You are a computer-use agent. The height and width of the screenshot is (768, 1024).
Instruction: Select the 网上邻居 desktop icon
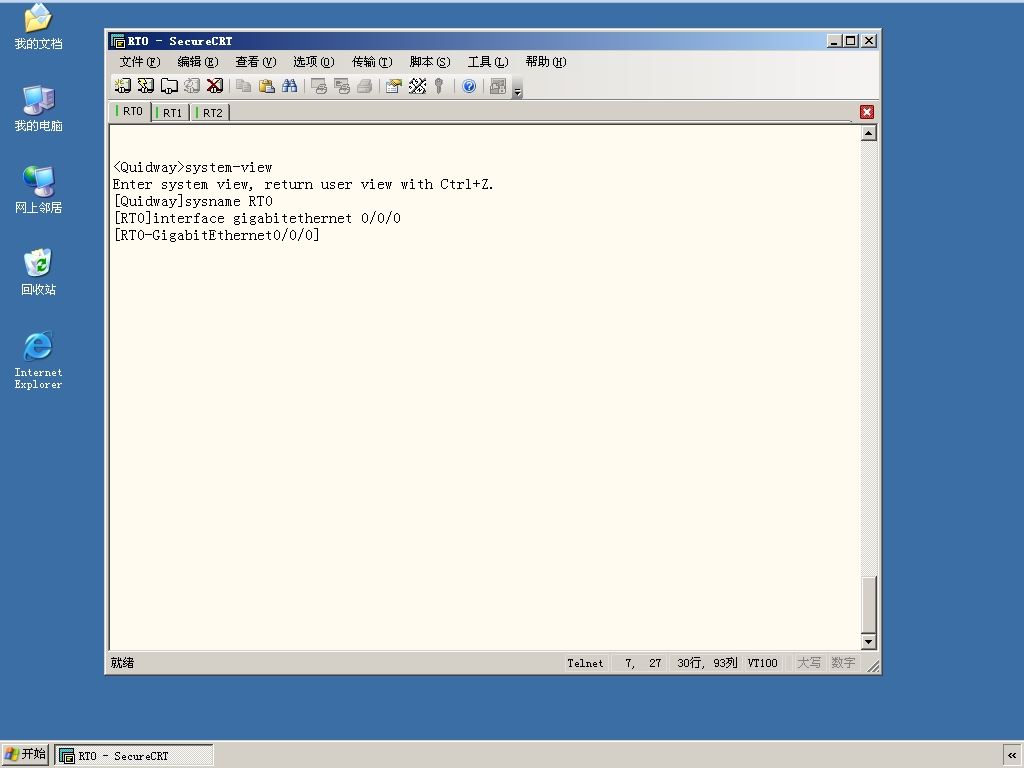point(38,189)
